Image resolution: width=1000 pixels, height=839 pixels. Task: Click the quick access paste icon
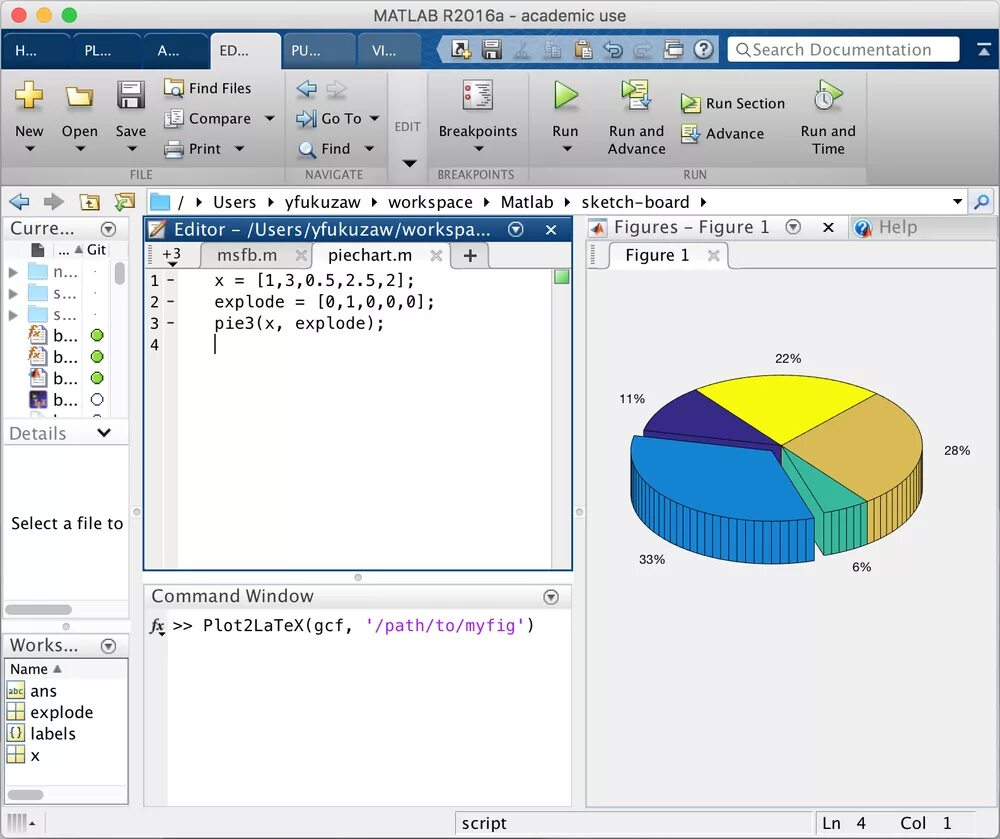(583, 49)
